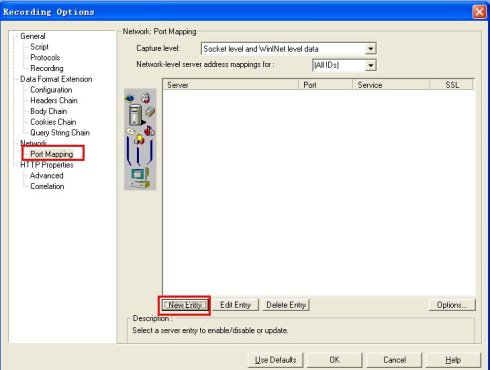Close the Recording Options dialog
This screenshot has height=370, width=490.
point(479,12)
